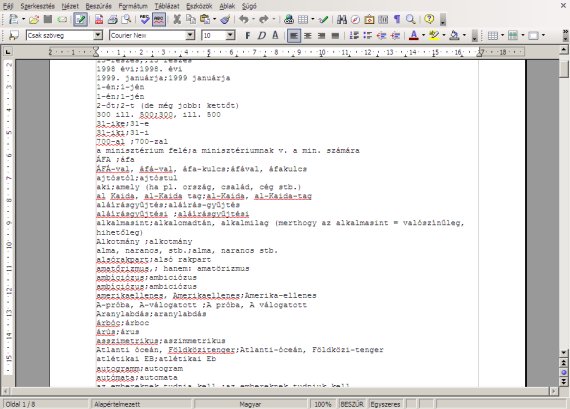The width and height of the screenshot is (570, 409).
Task: Toggle bold formatting (F button)
Action: click(248, 35)
